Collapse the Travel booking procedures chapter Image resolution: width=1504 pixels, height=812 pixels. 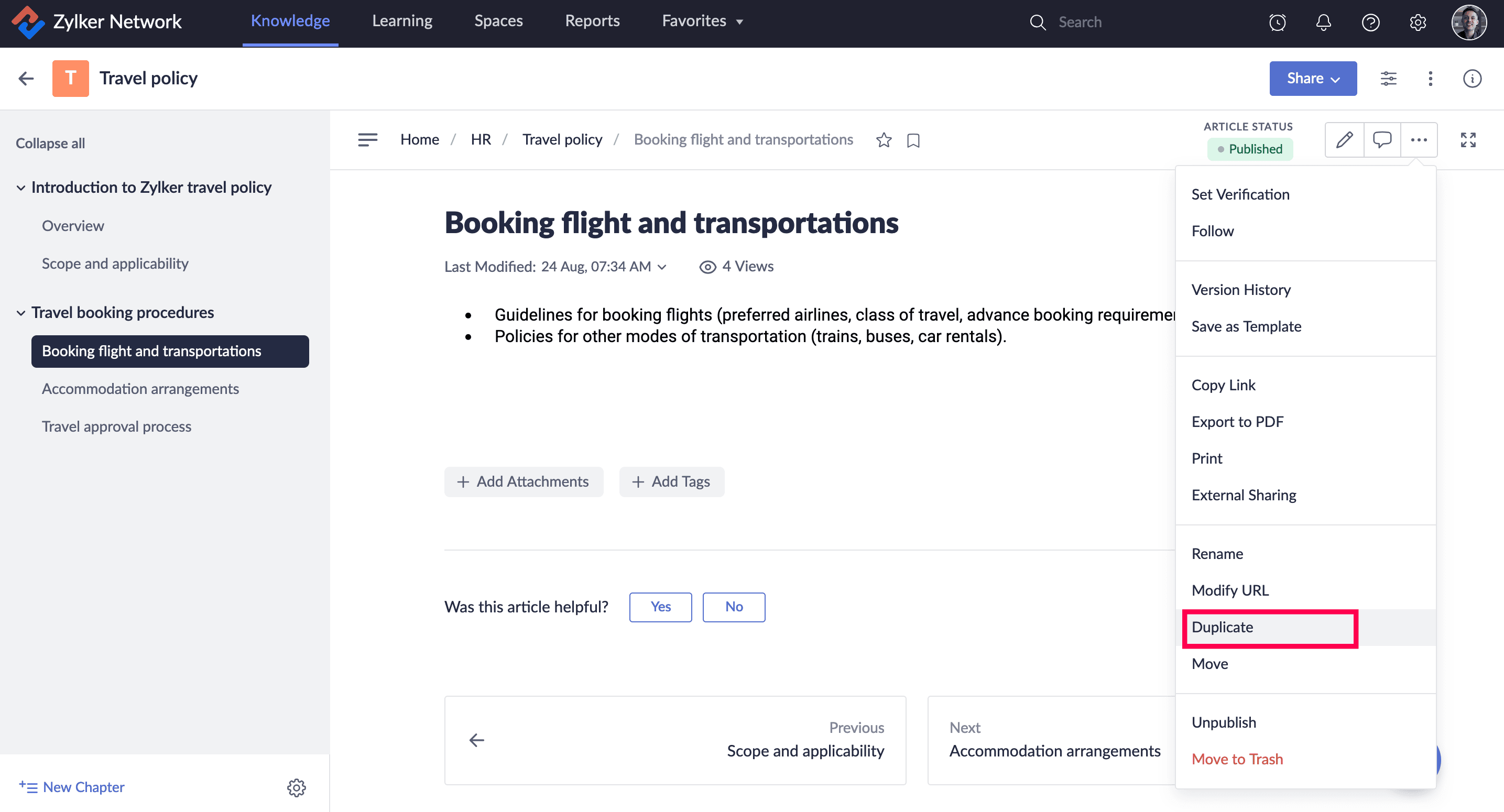pos(21,313)
